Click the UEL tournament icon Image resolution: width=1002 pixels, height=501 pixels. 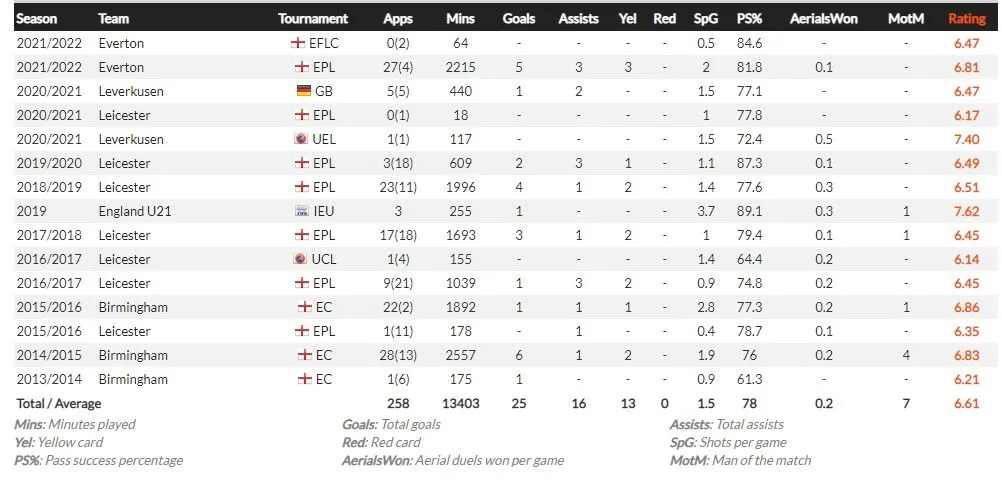click(300, 139)
